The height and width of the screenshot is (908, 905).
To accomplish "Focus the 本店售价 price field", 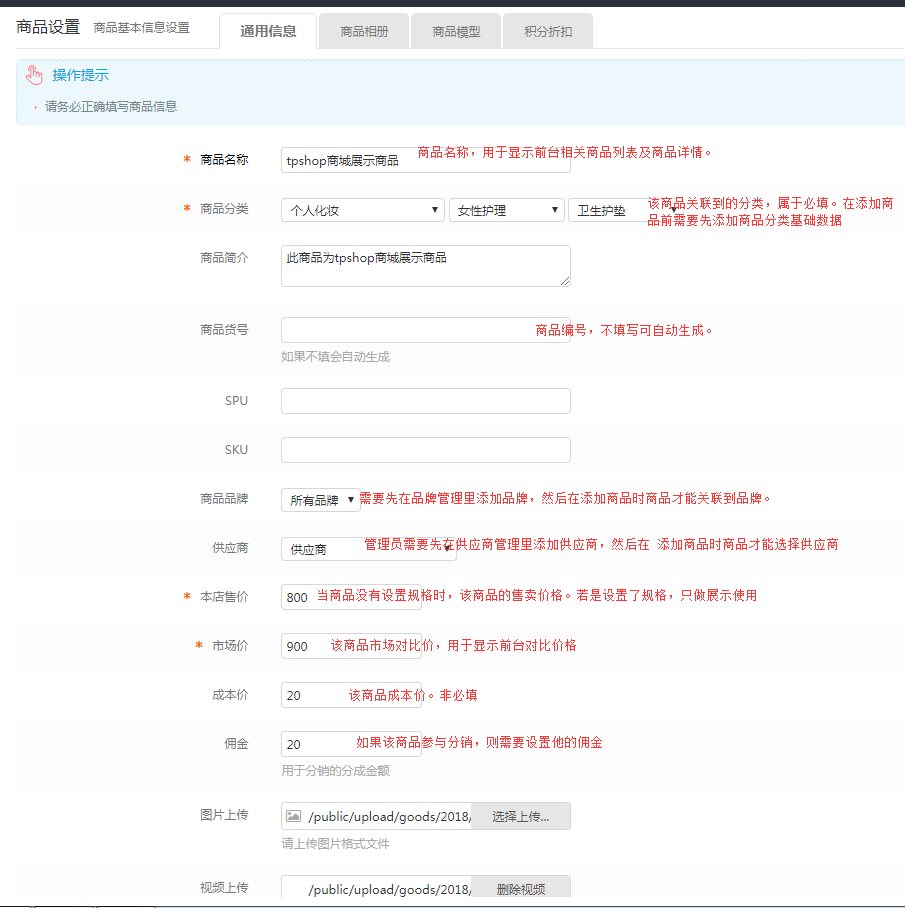I will tap(298, 597).
